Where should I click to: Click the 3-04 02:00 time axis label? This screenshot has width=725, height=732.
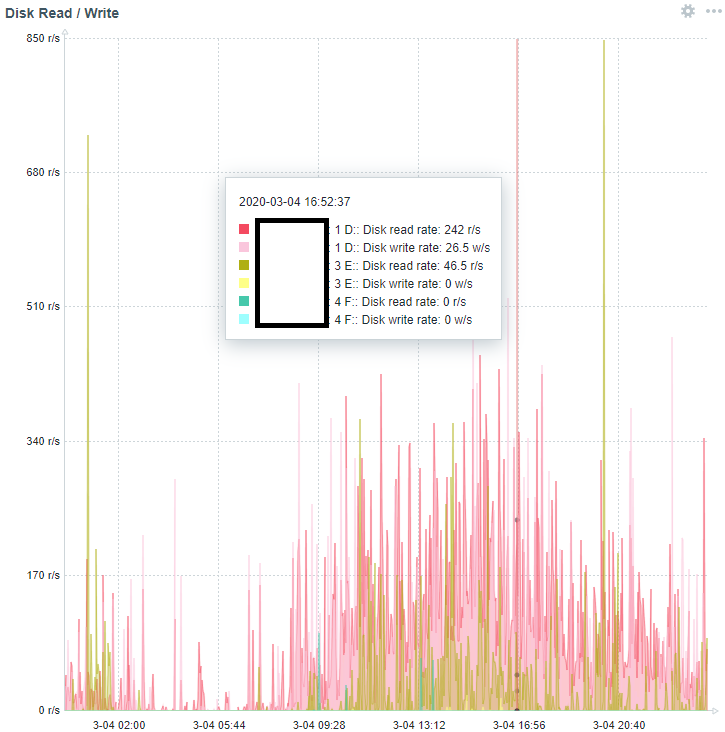tap(119, 725)
